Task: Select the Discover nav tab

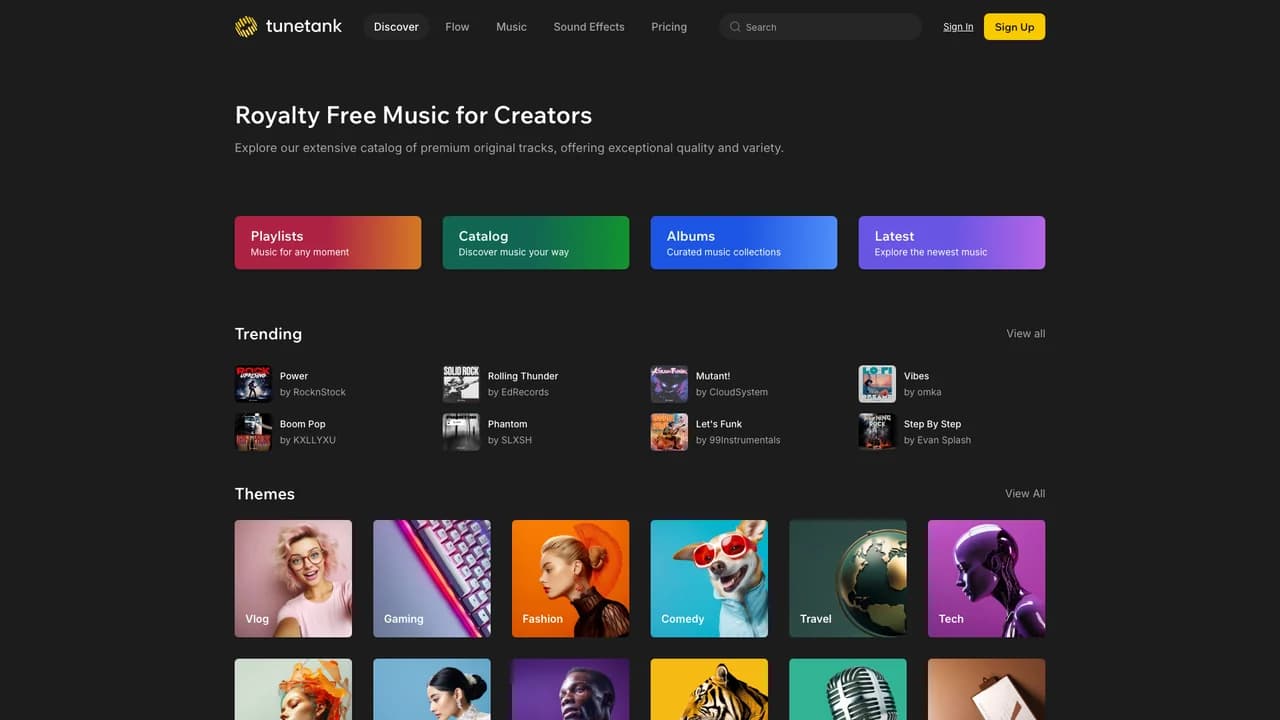Action: [x=396, y=27]
